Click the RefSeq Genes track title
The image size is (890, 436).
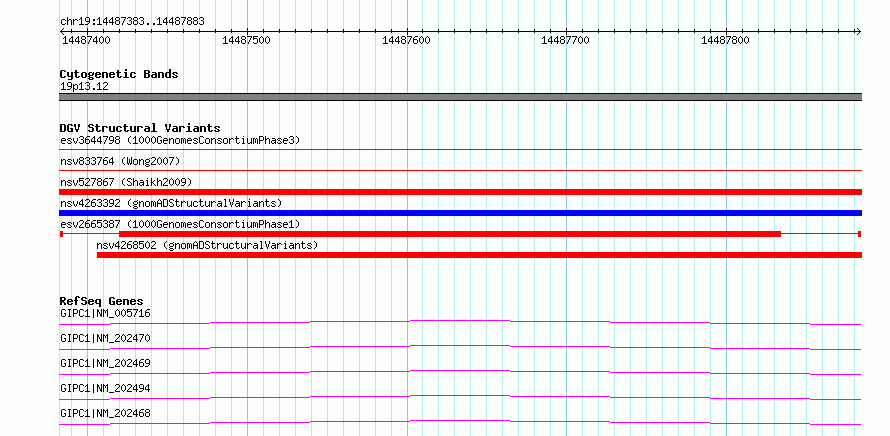coord(102,301)
